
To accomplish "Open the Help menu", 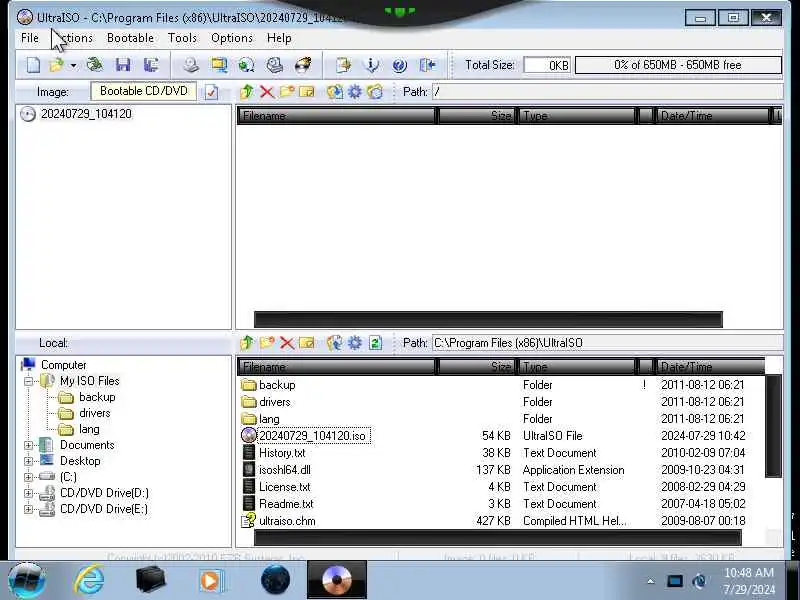I will tap(279, 38).
